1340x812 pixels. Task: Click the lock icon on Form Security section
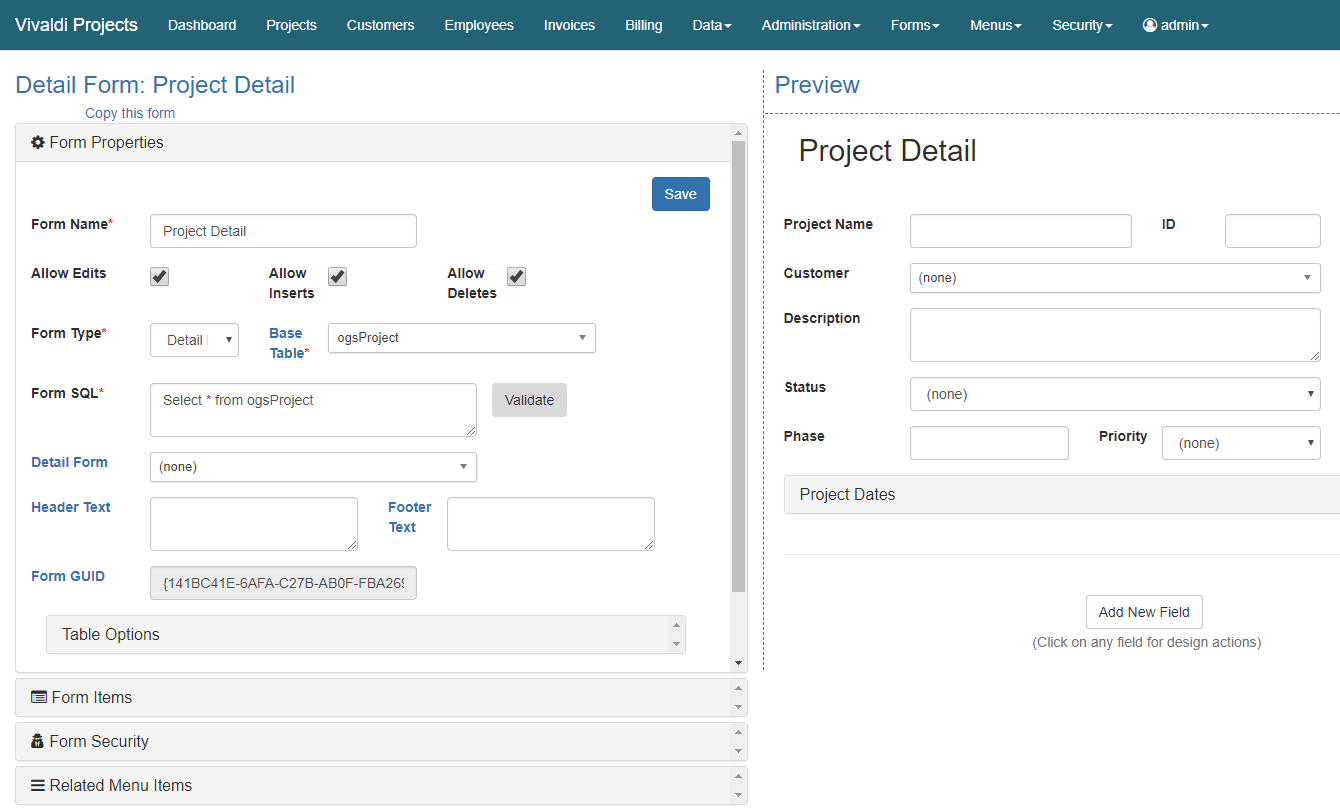tap(38, 741)
